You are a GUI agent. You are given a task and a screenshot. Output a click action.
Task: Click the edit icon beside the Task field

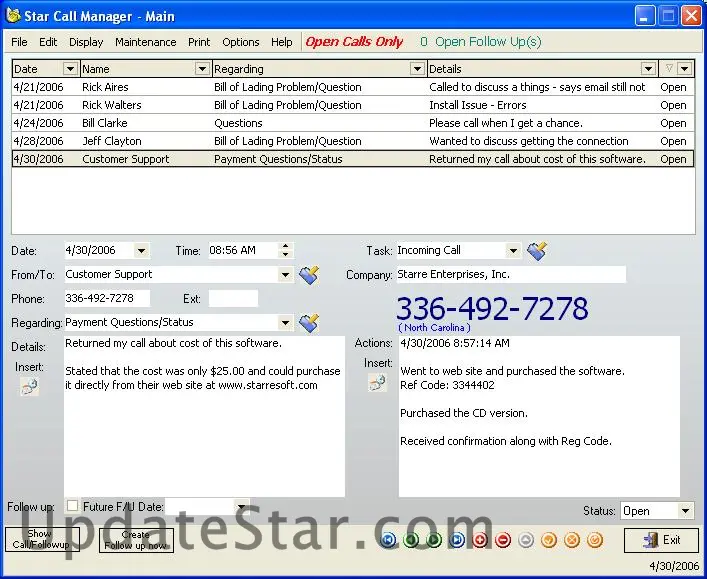click(537, 251)
